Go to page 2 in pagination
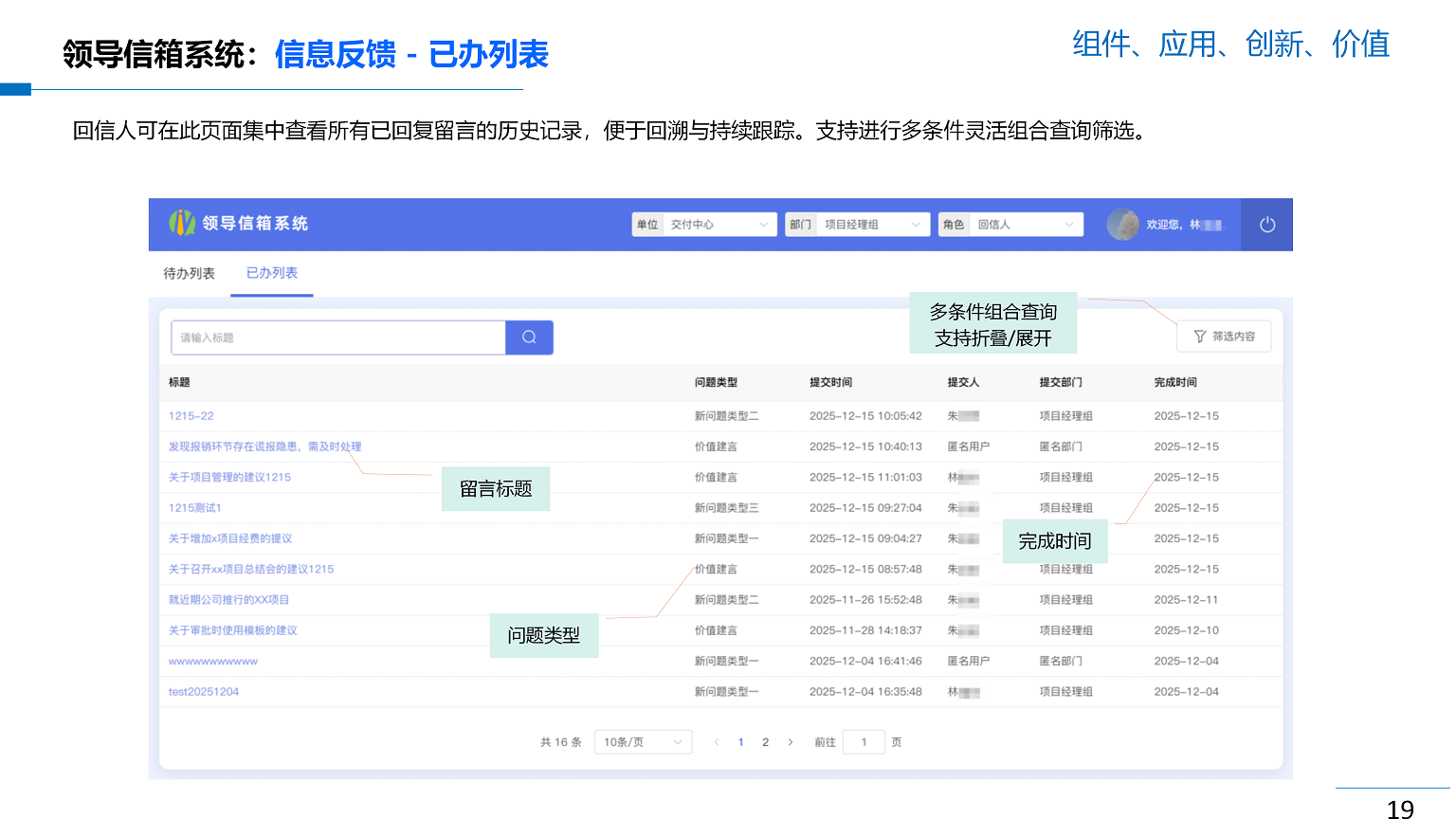 point(765,742)
